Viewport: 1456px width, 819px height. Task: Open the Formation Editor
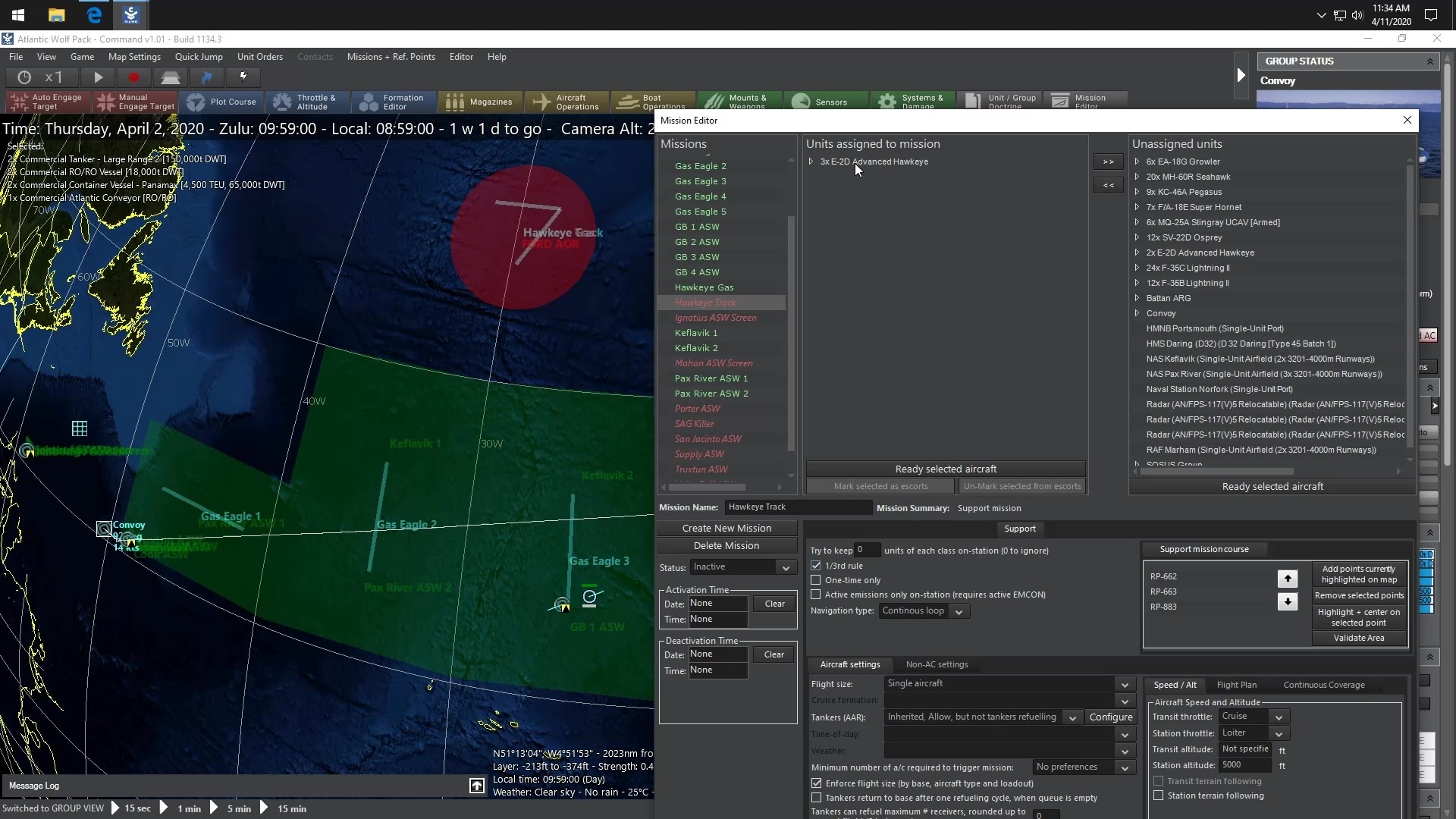(394, 102)
